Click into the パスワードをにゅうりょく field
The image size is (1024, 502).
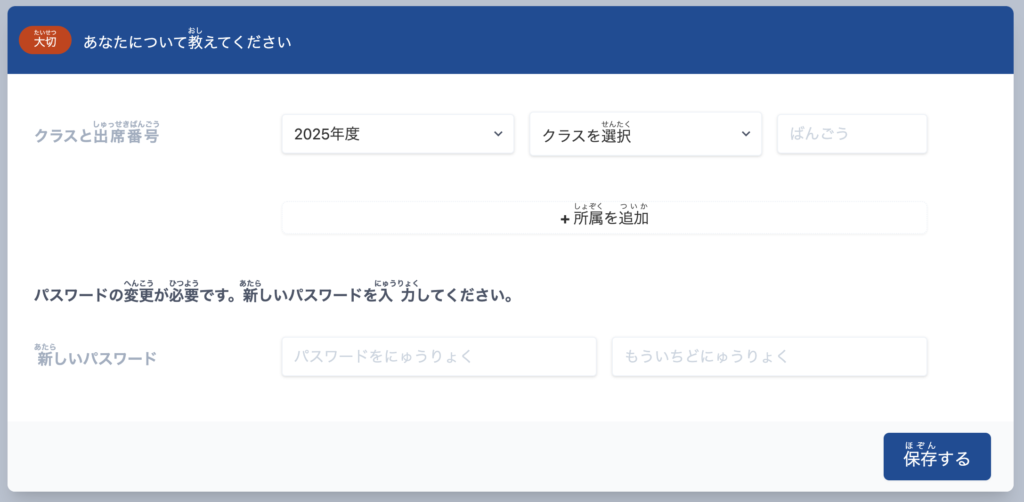[x=439, y=356]
